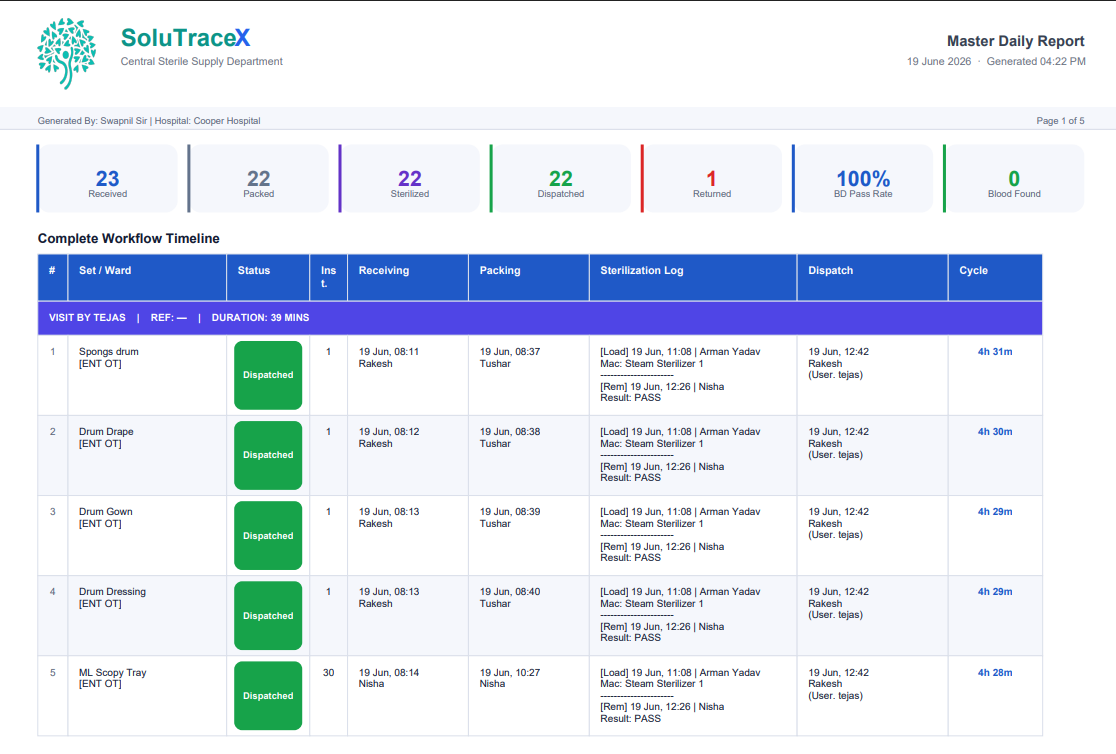The width and height of the screenshot is (1116, 754).
Task: Click Central Sterile Supply Department subtitle
Action: [201, 61]
